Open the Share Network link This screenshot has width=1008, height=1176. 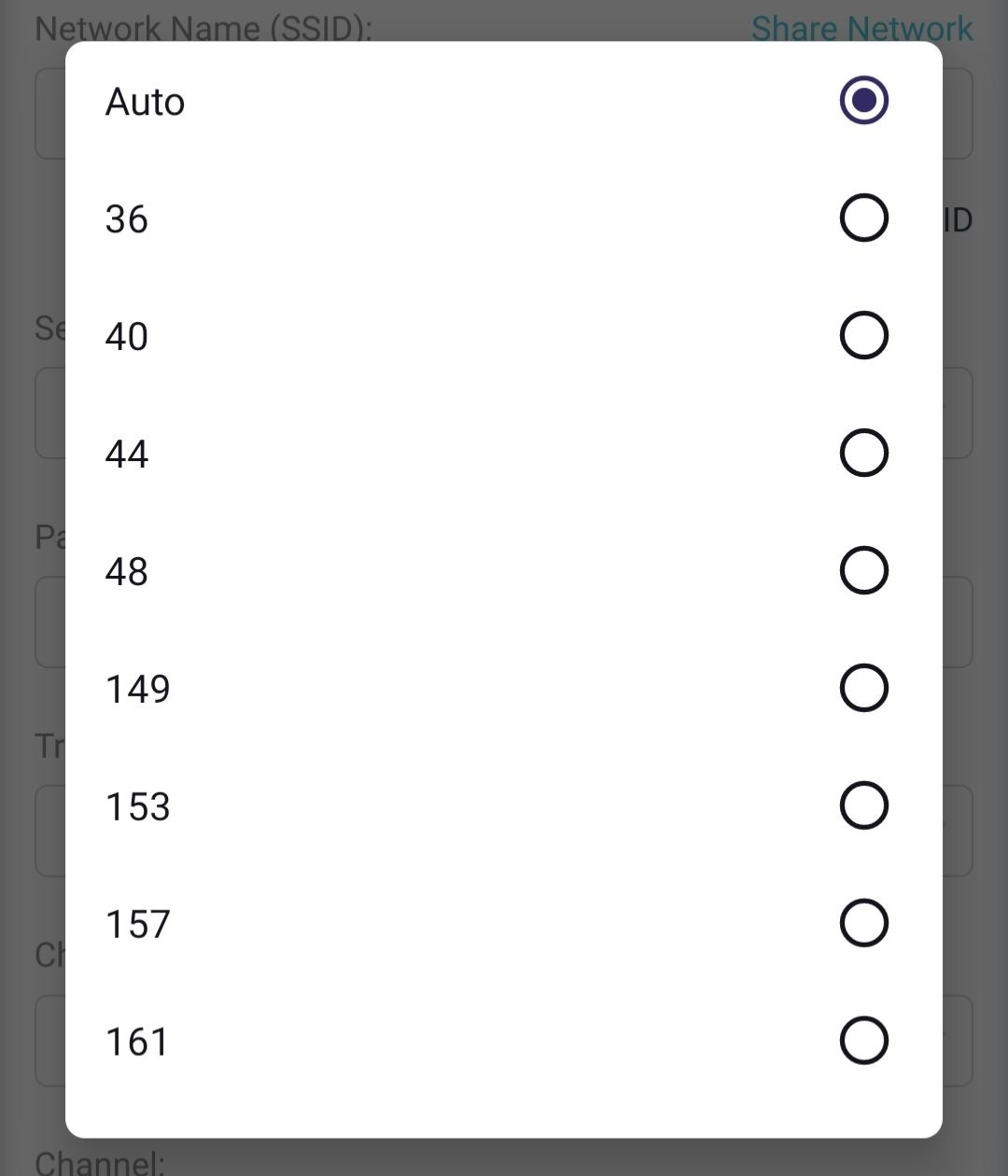862,28
